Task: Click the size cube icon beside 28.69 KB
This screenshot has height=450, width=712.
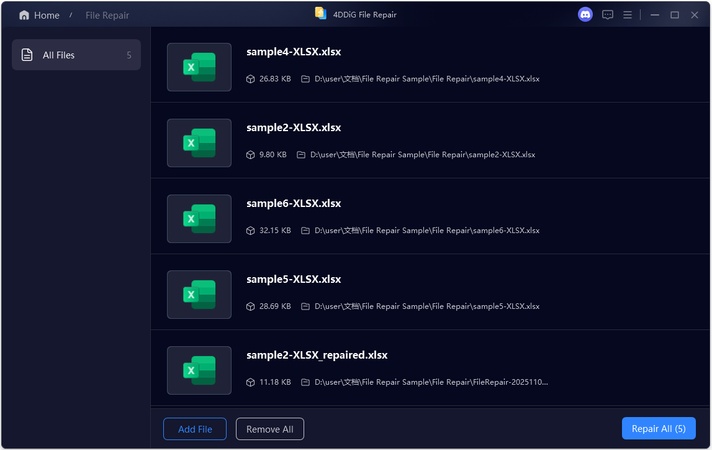Action: tap(250, 307)
